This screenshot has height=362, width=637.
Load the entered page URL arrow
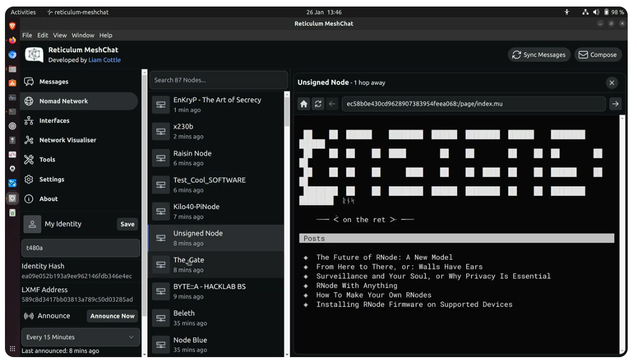pyautogui.click(x=615, y=104)
